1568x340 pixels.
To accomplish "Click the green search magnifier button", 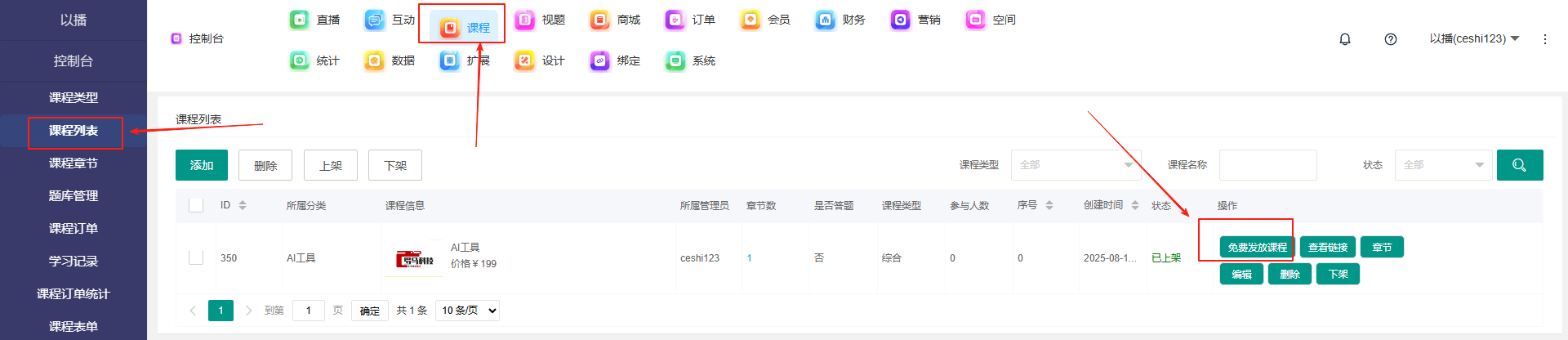I will (1519, 165).
